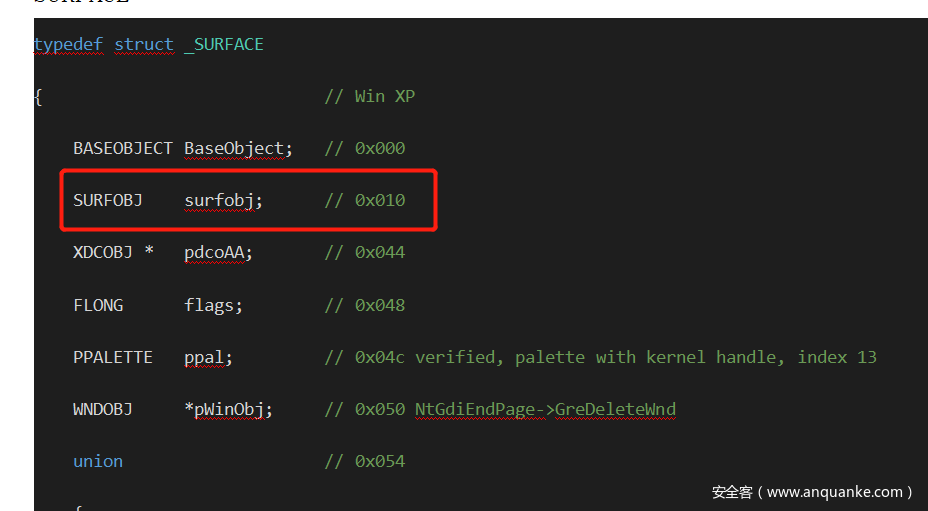Click the SURFOBJ type name
928x511 pixels.
pyautogui.click(x=108, y=201)
